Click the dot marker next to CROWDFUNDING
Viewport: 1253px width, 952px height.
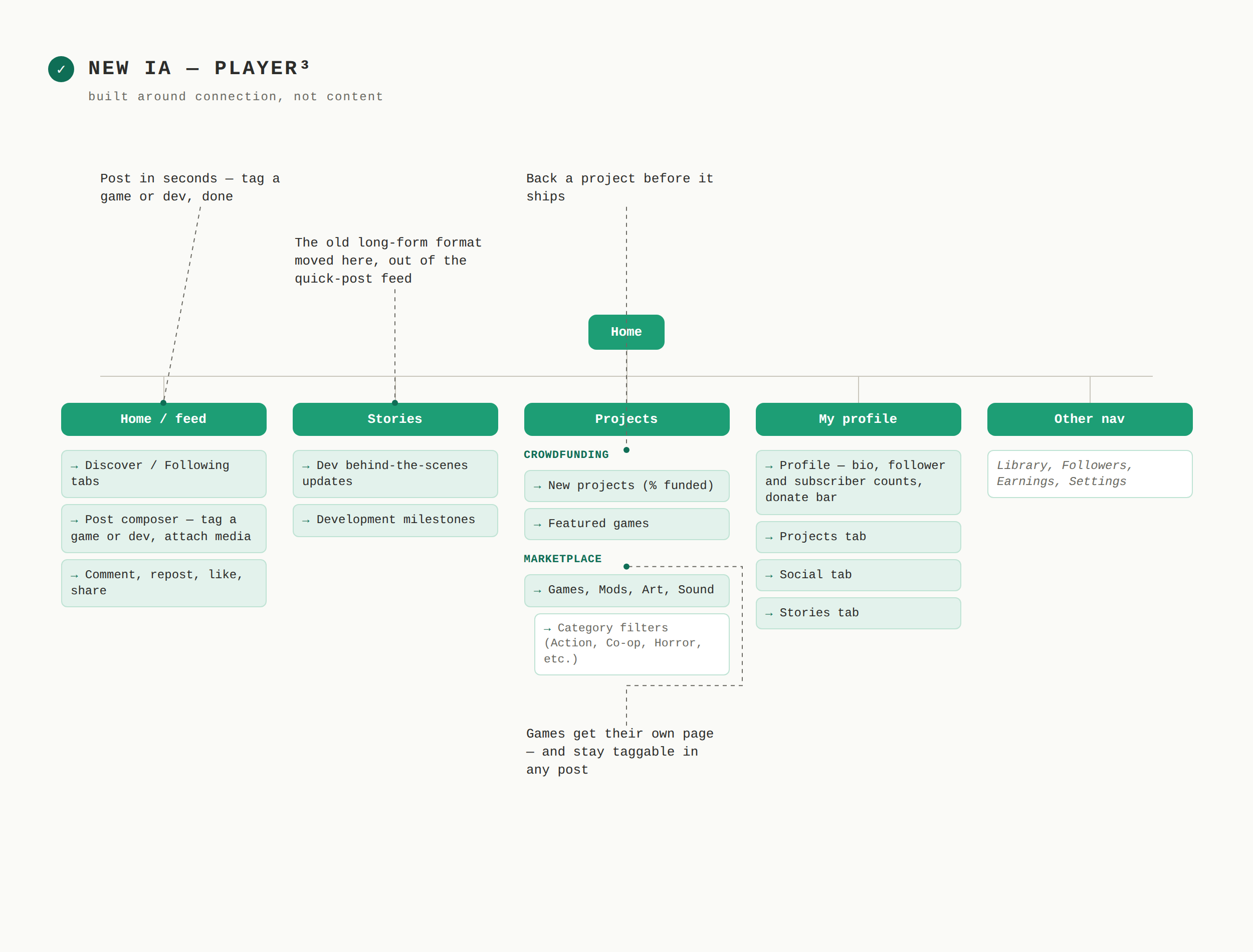point(626,450)
